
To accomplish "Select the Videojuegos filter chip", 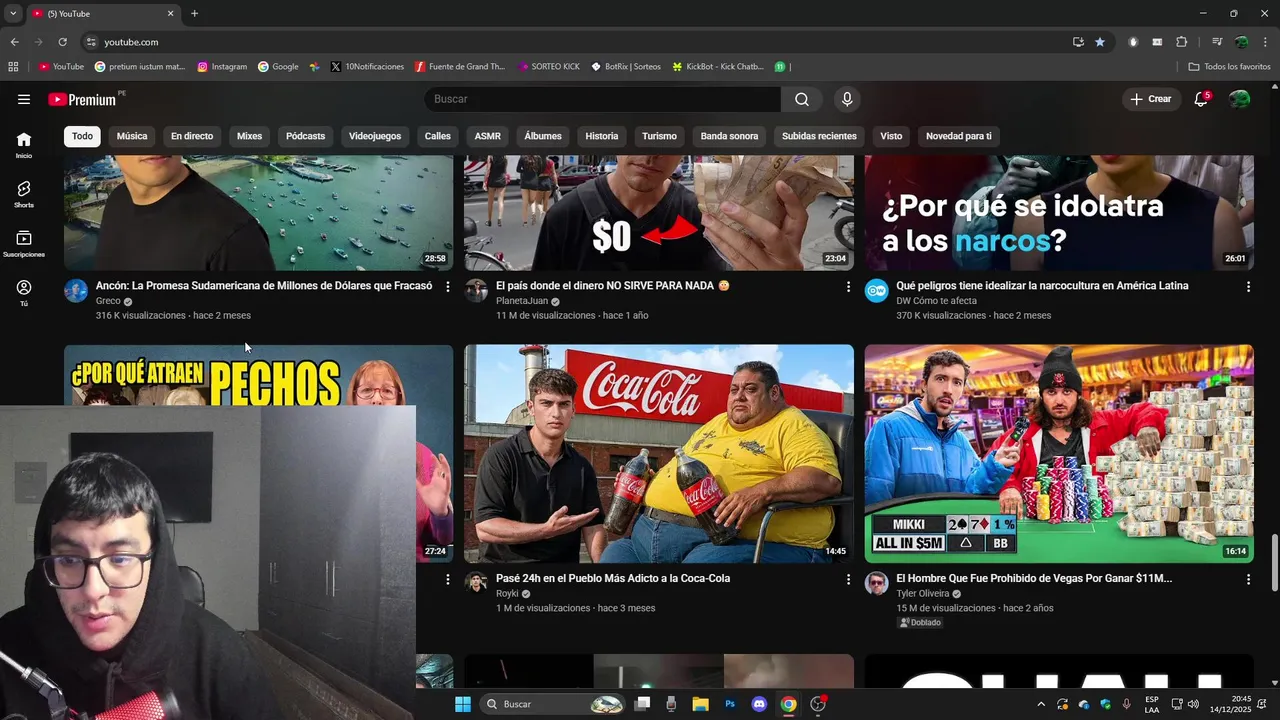I will (375, 136).
